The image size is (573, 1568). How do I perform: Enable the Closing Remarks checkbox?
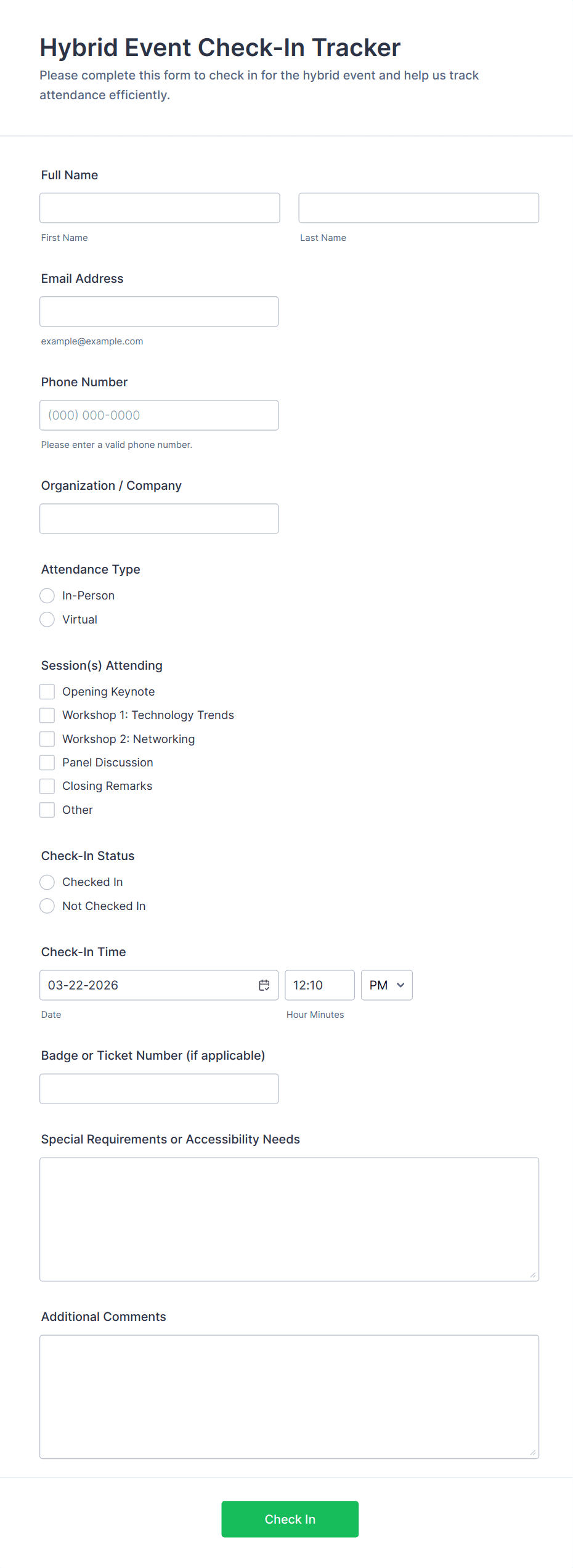pyautogui.click(x=47, y=786)
